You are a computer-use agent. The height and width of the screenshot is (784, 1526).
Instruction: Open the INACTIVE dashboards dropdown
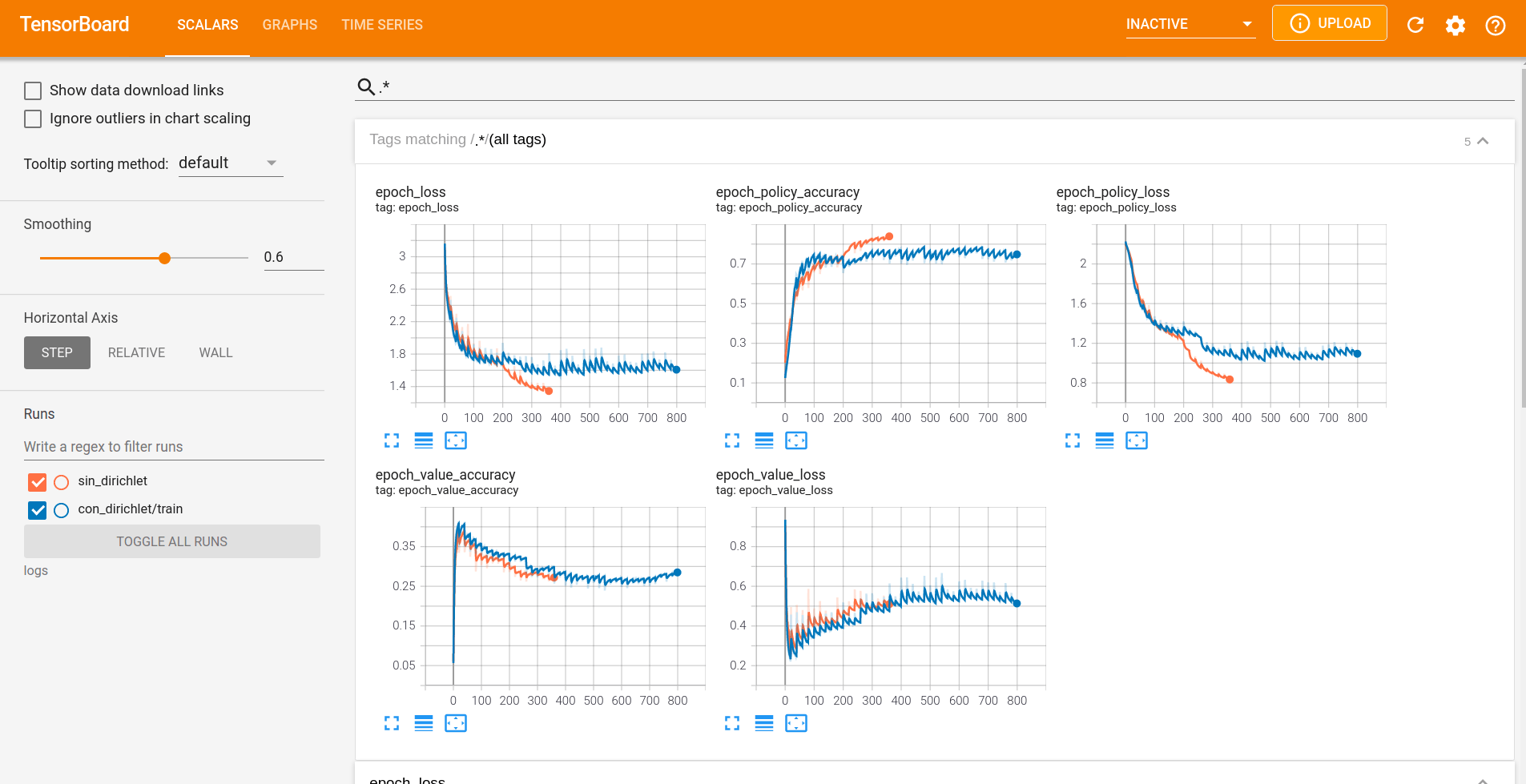point(1190,24)
